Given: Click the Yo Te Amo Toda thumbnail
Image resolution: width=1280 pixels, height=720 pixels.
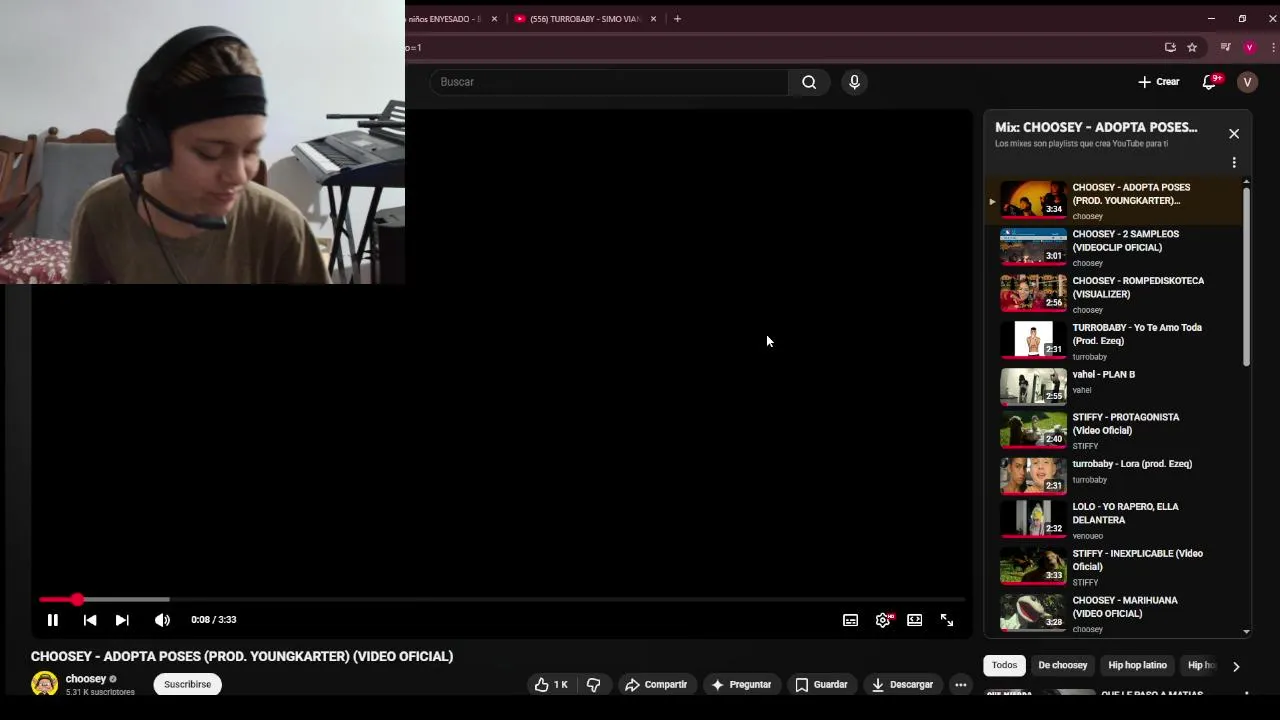Looking at the screenshot, I should pyautogui.click(x=1033, y=339).
